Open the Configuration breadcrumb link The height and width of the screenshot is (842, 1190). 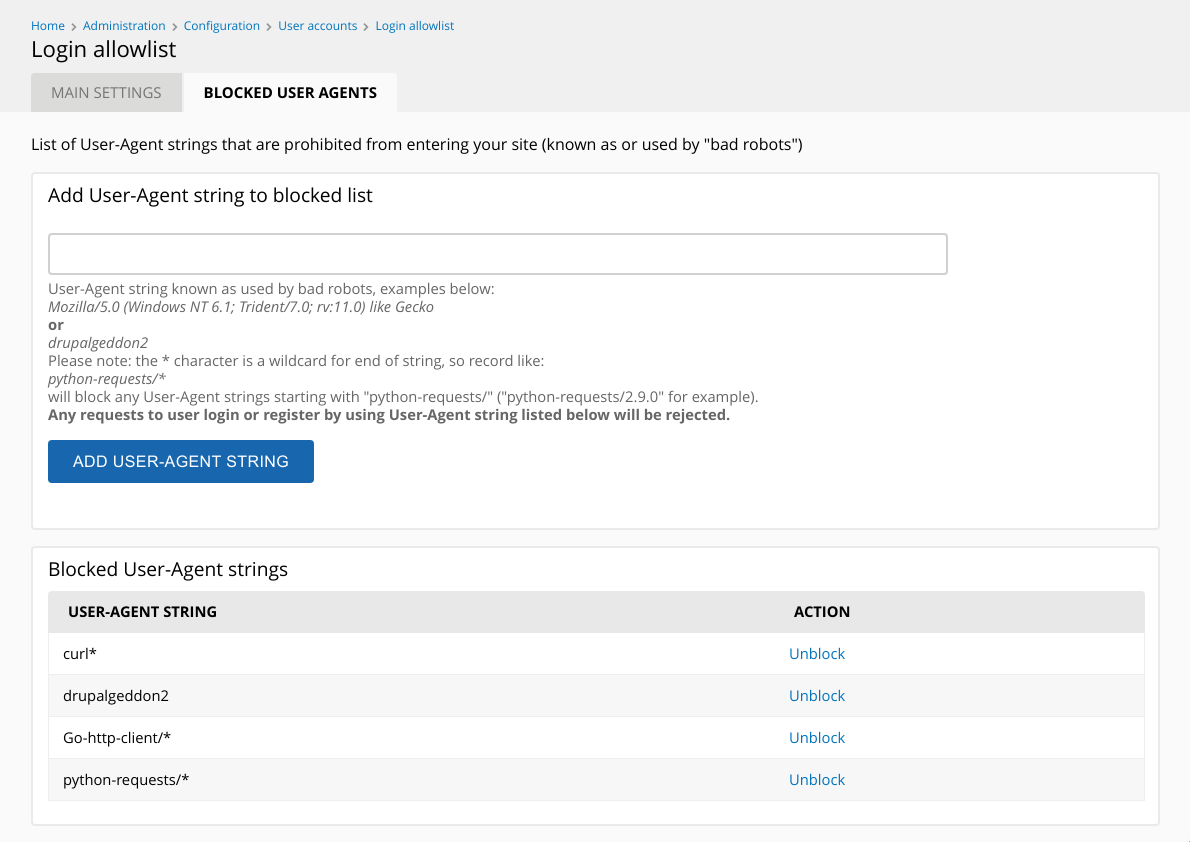(x=222, y=26)
